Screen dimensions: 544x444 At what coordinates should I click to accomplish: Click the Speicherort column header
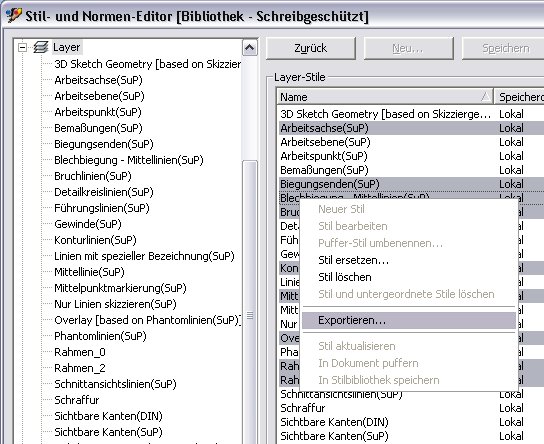519,97
